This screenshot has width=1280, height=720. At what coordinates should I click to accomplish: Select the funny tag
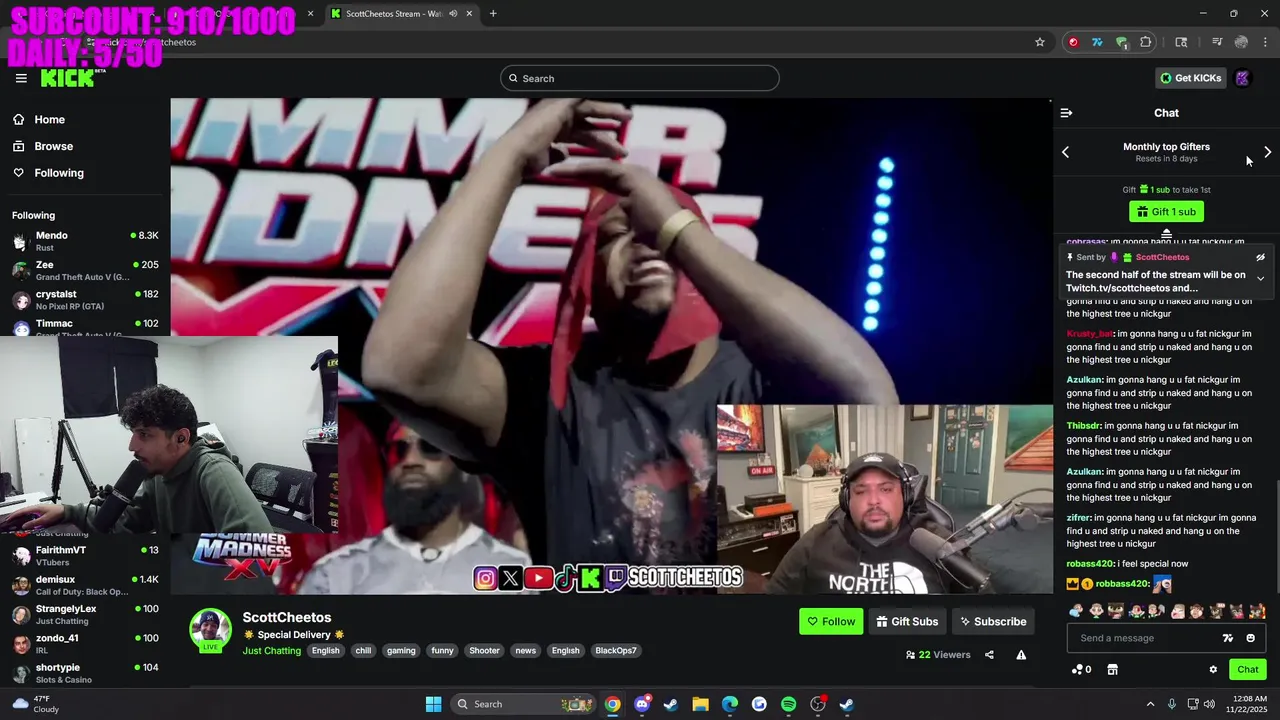[x=442, y=651]
